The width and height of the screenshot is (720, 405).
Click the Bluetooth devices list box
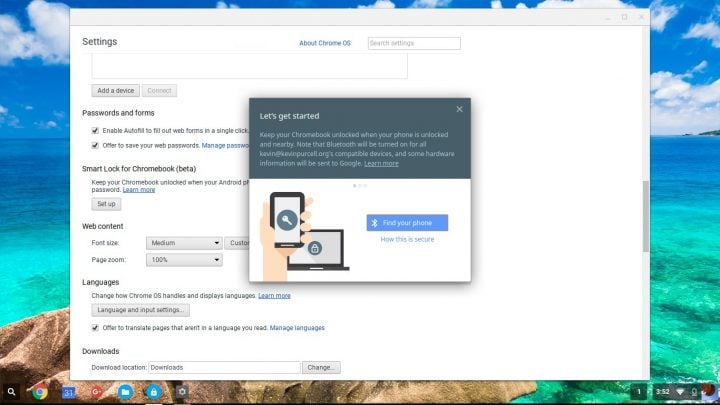[249, 66]
